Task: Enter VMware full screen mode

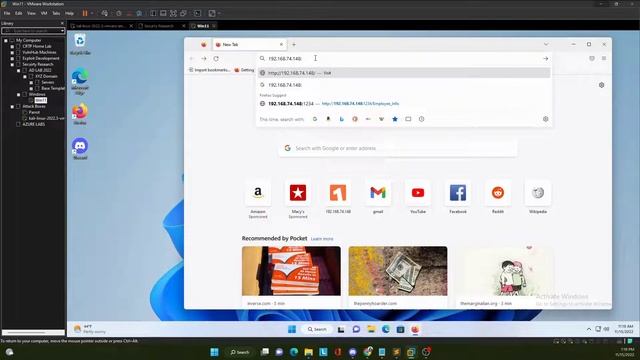Action: tap(173, 13)
